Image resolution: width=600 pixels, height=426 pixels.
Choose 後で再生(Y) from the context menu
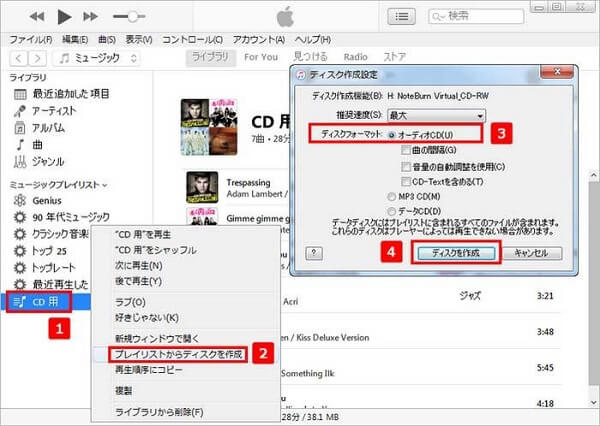[x=139, y=281]
